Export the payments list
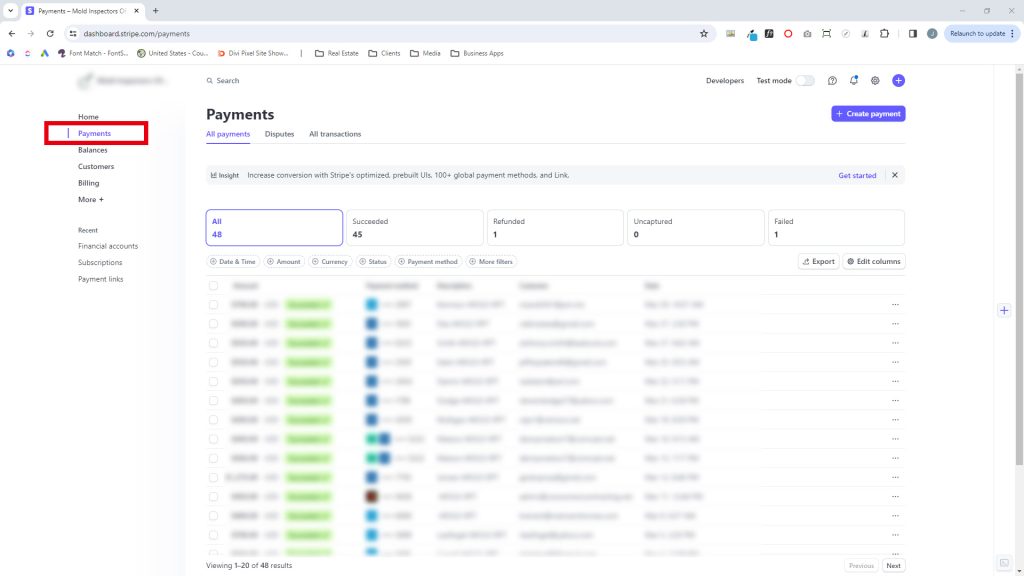This screenshot has width=1024, height=576. (x=818, y=261)
